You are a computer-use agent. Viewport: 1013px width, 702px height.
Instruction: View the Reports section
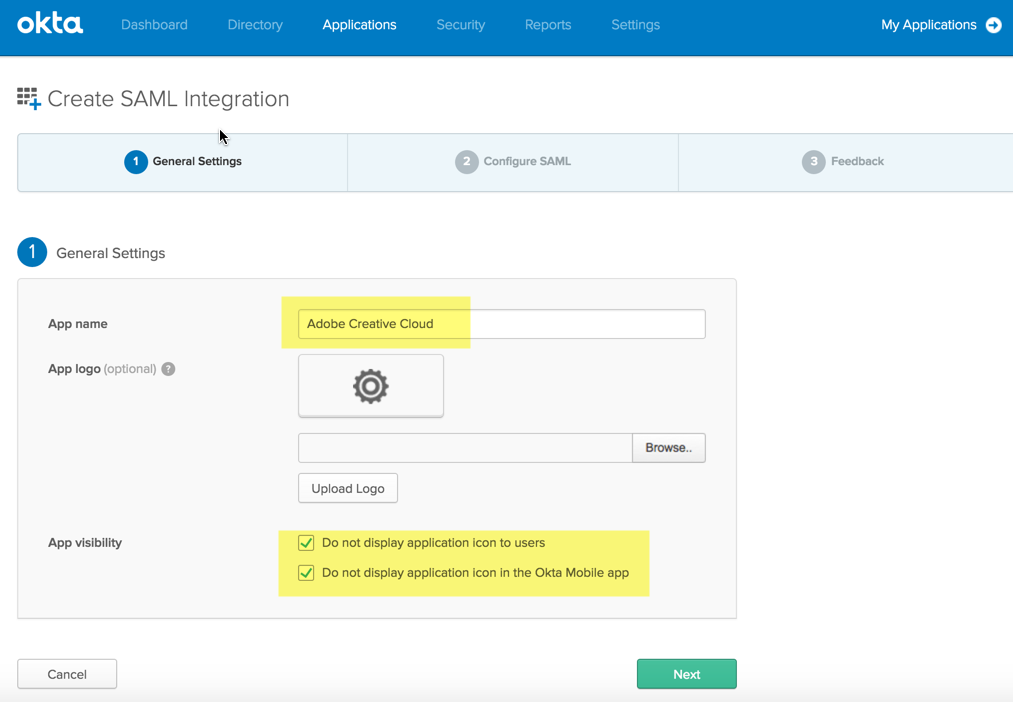tap(548, 25)
